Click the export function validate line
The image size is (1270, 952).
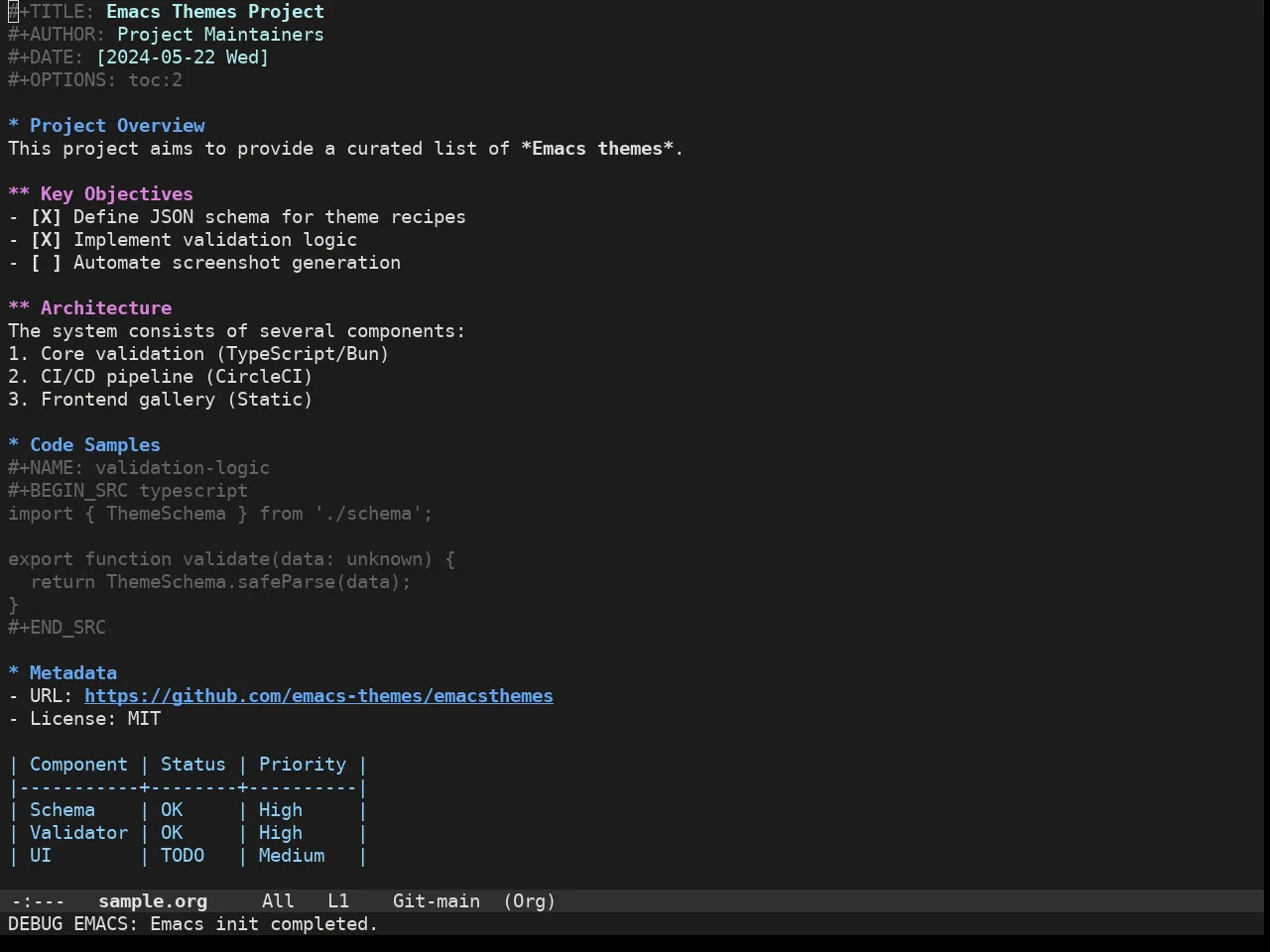click(231, 559)
